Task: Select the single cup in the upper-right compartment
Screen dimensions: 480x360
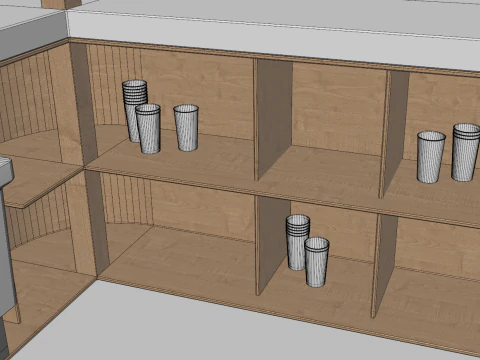Action: 431,157
